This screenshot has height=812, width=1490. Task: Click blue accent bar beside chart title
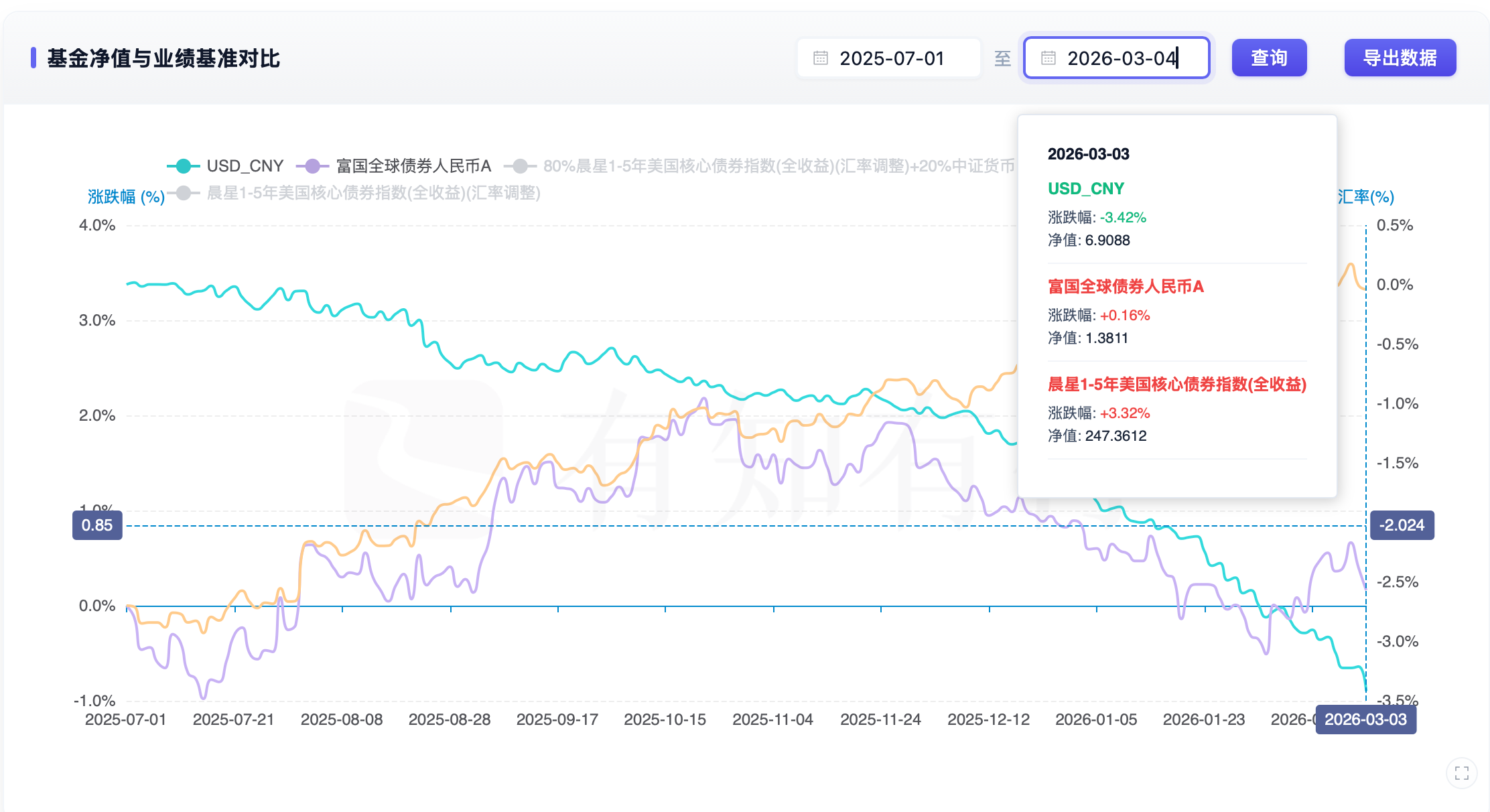click(x=33, y=58)
